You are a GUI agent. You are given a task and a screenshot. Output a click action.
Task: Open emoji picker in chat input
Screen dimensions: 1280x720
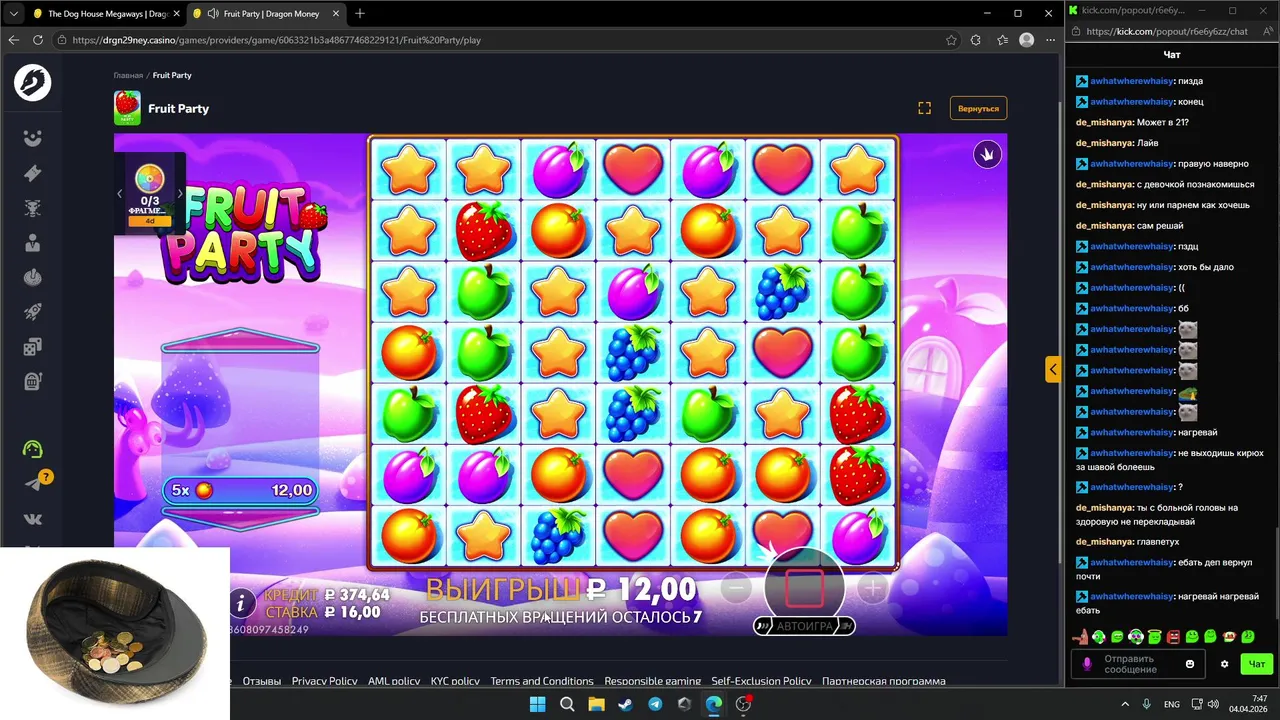pos(1190,664)
